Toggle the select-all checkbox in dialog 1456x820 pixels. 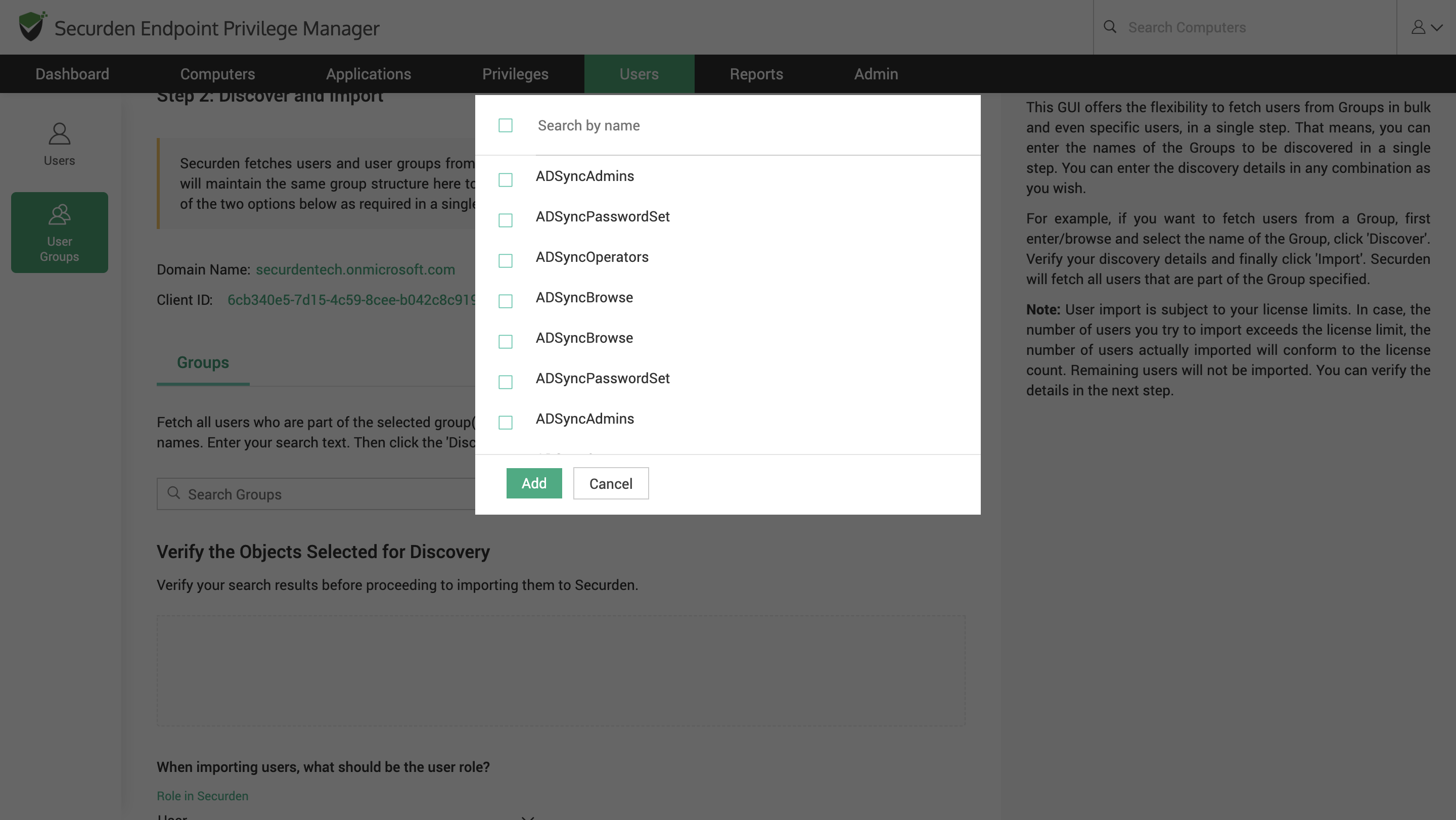point(506,125)
